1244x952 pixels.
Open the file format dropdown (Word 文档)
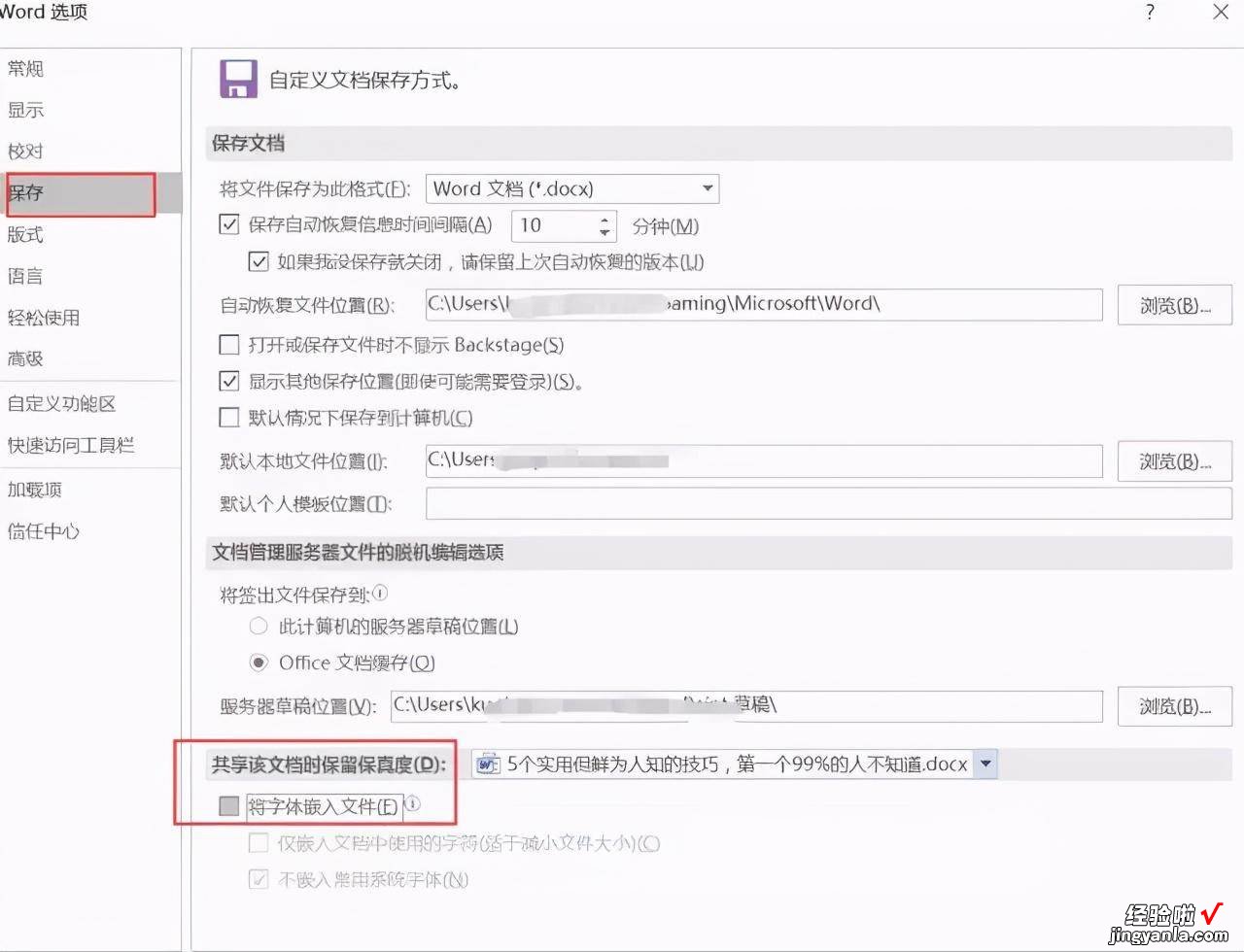point(572,188)
